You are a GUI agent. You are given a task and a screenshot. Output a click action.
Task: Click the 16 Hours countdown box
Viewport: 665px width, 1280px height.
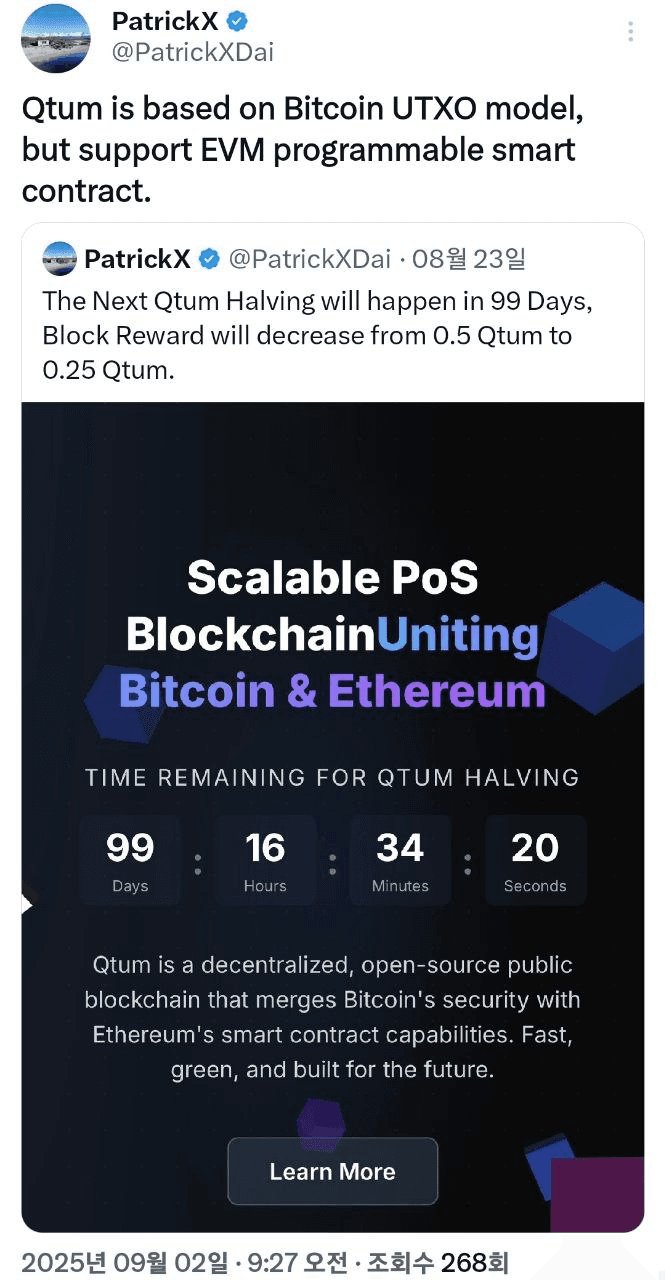tap(265, 860)
